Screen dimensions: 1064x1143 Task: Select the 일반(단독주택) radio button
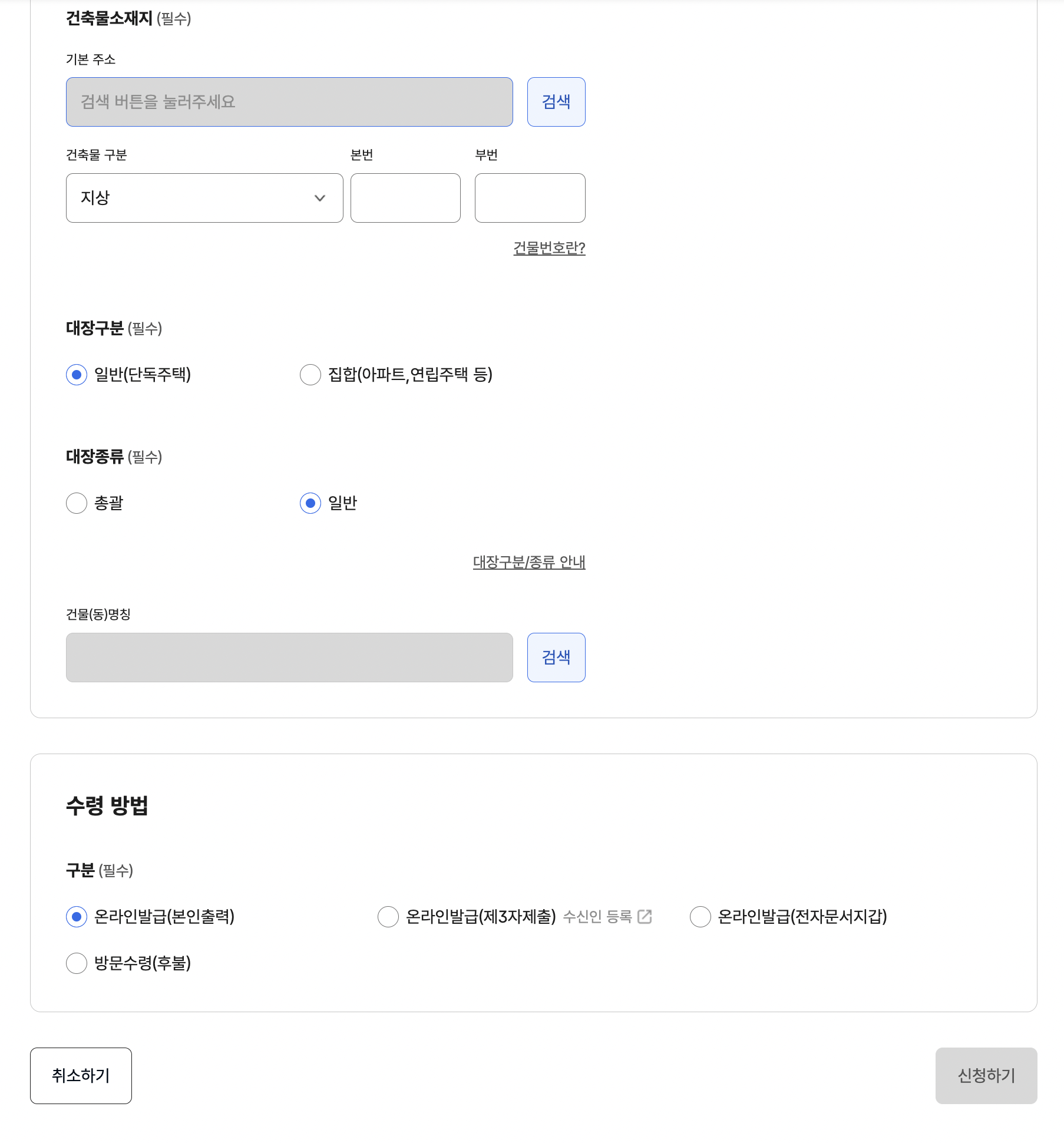[x=77, y=375]
